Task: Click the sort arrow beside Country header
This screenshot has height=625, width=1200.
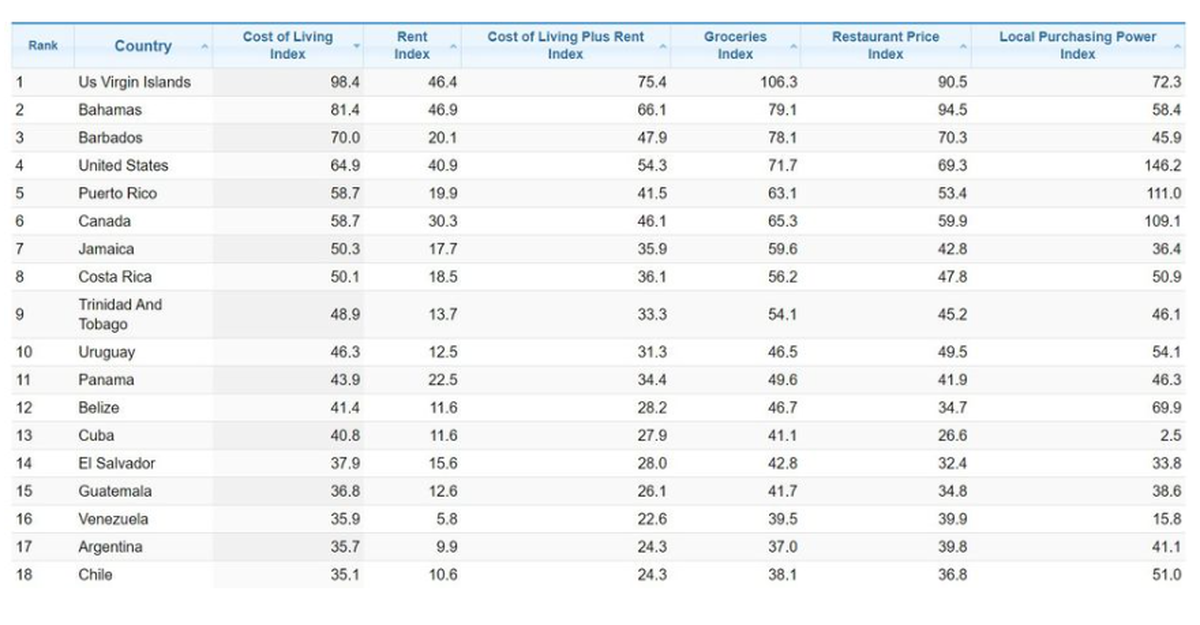Action: (204, 47)
